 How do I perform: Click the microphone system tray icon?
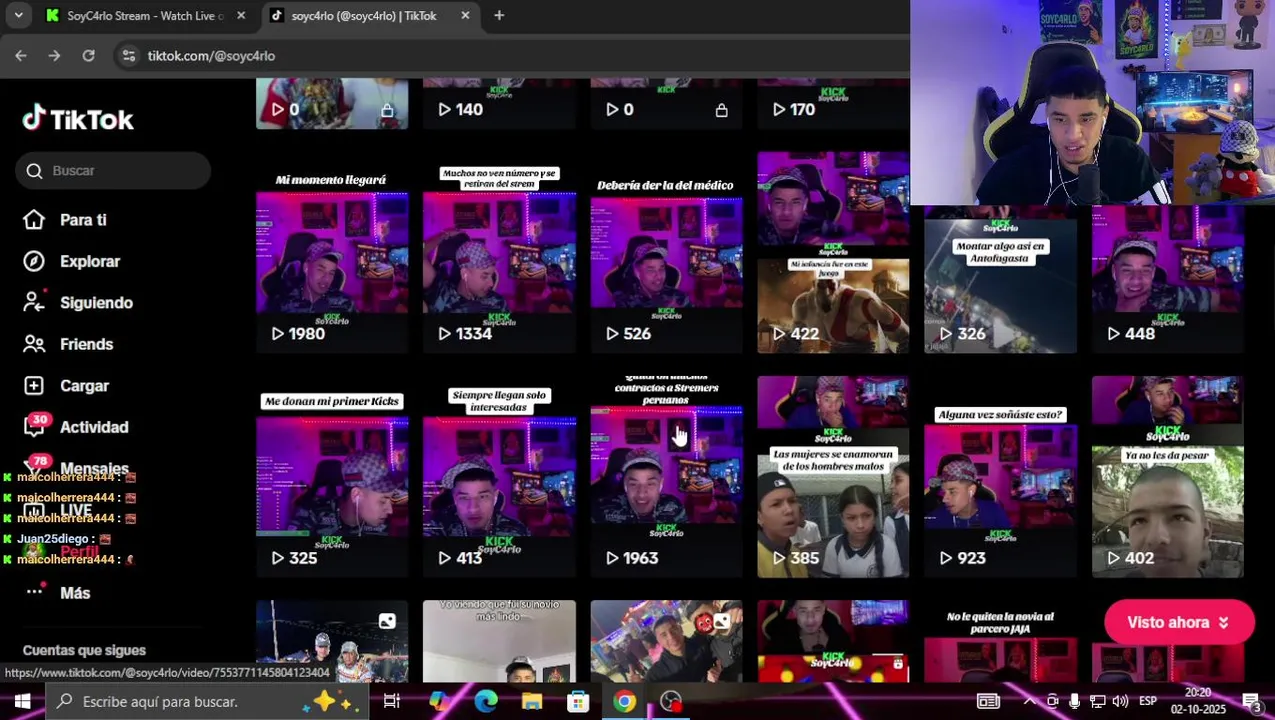[1075, 702]
